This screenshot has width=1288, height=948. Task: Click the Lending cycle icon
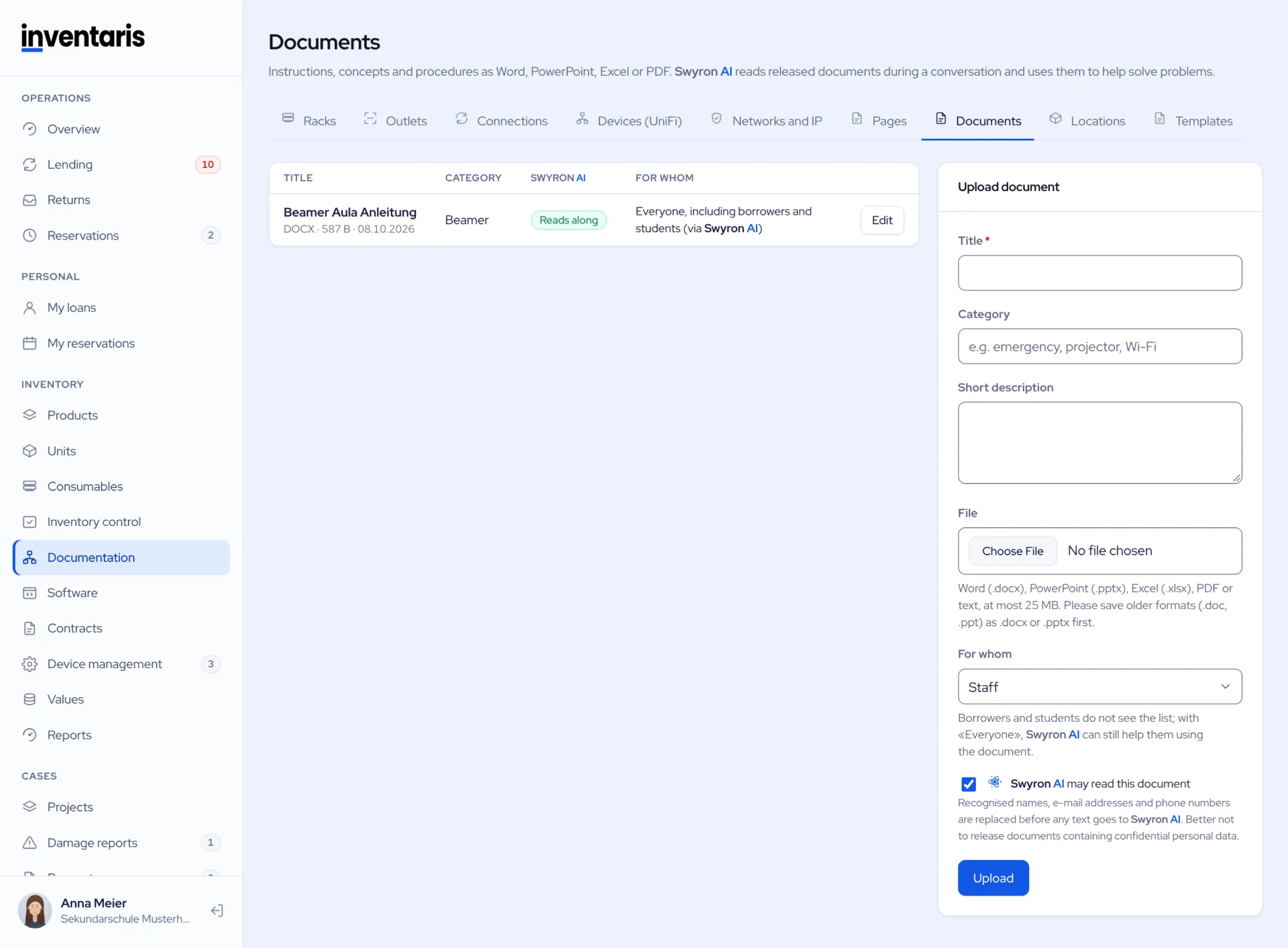[30, 164]
